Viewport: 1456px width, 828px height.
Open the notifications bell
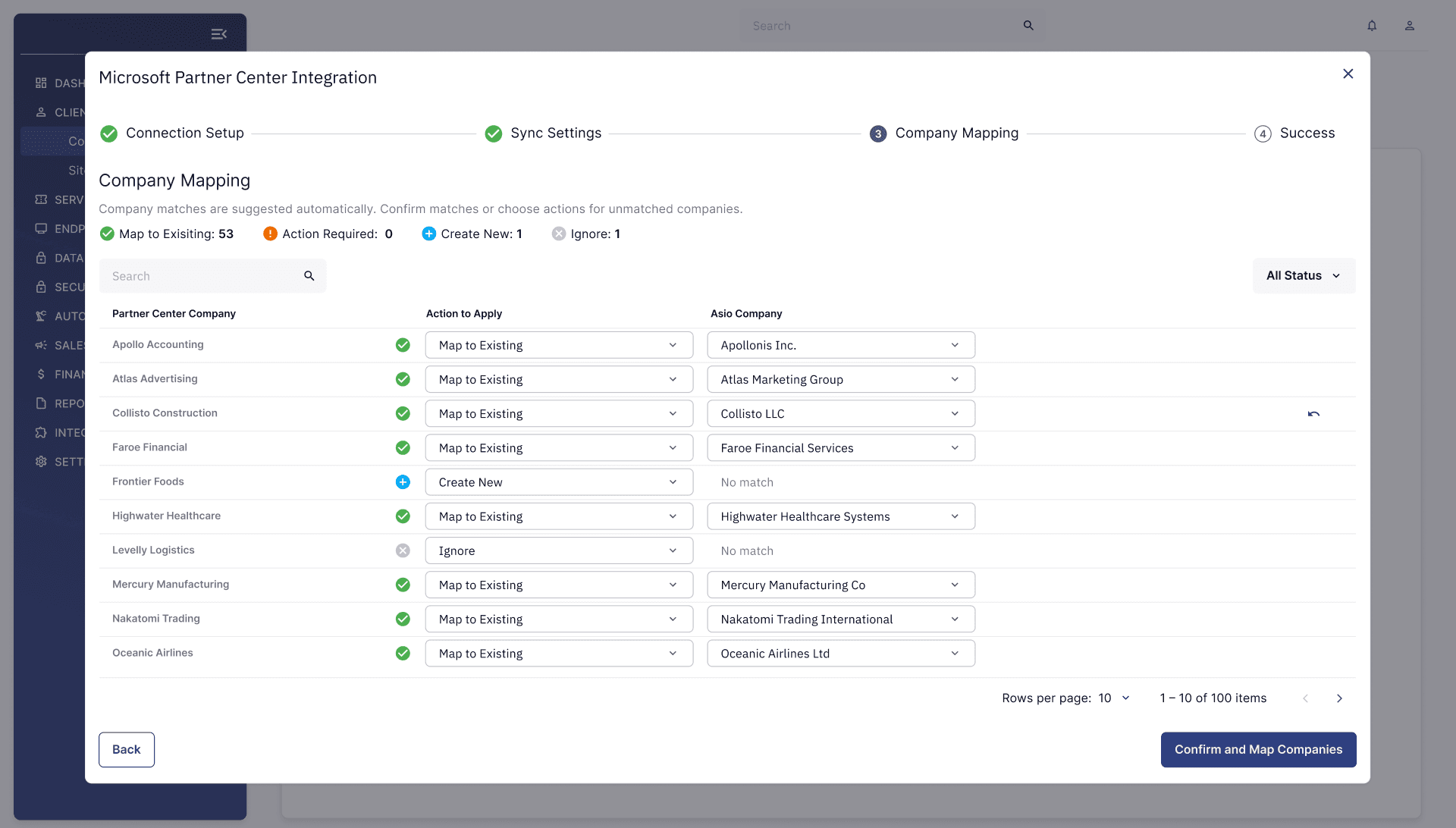coord(1372,26)
